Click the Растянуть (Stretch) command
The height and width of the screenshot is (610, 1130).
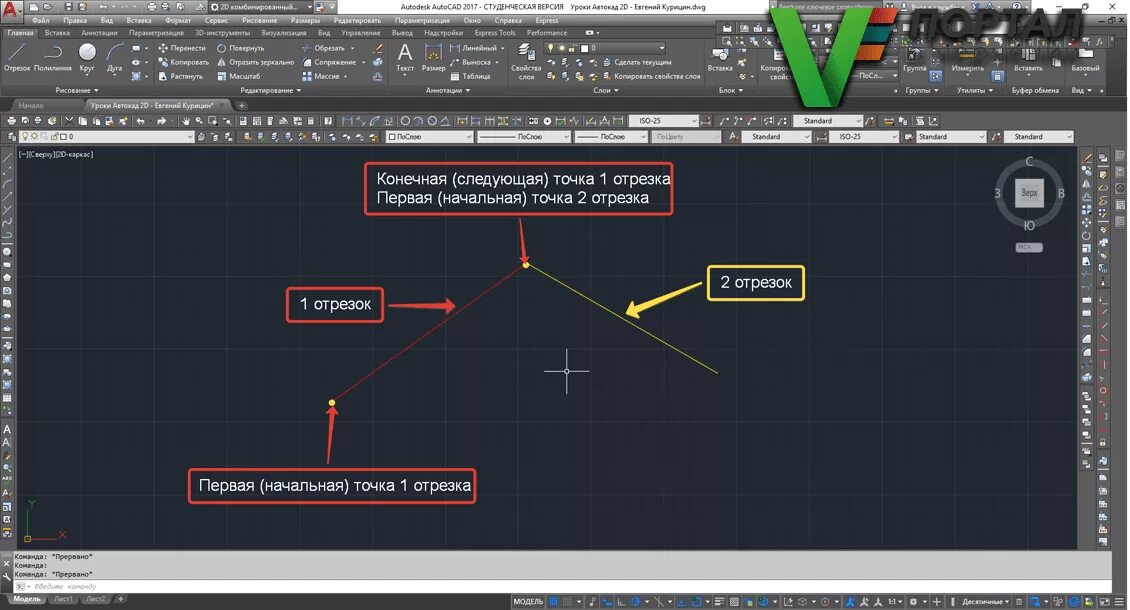(x=180, y=76)
